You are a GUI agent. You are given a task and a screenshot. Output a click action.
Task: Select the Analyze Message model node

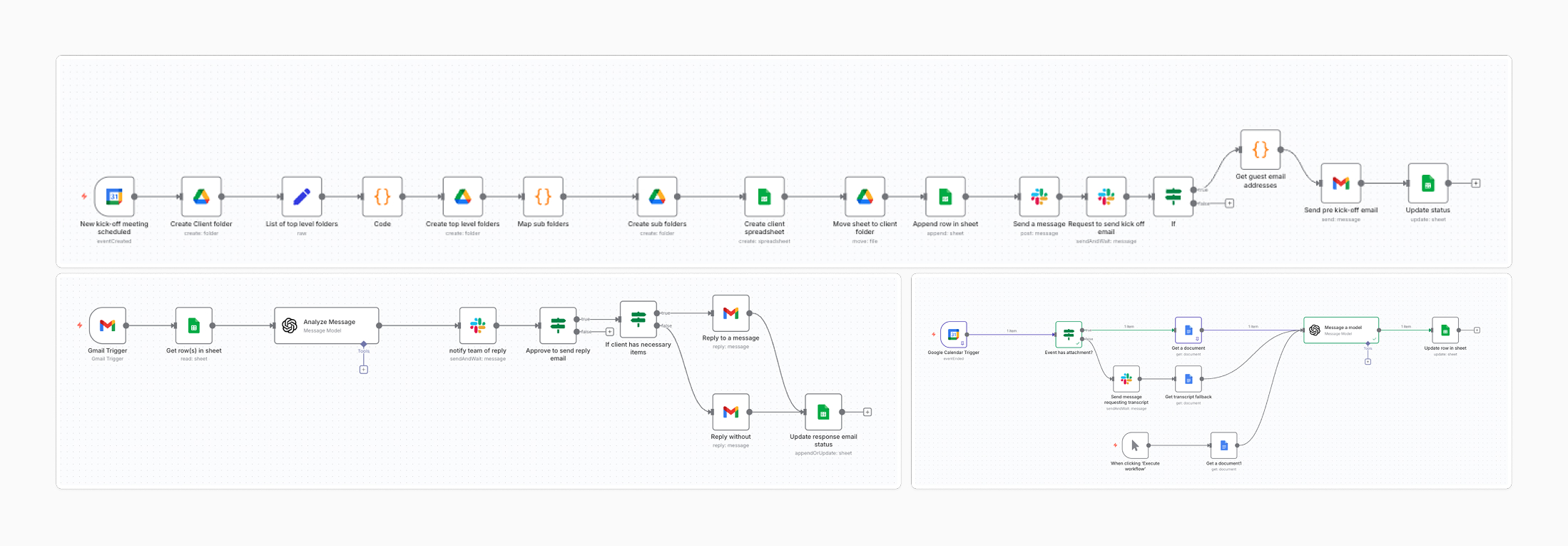click(x=327, y=325)
